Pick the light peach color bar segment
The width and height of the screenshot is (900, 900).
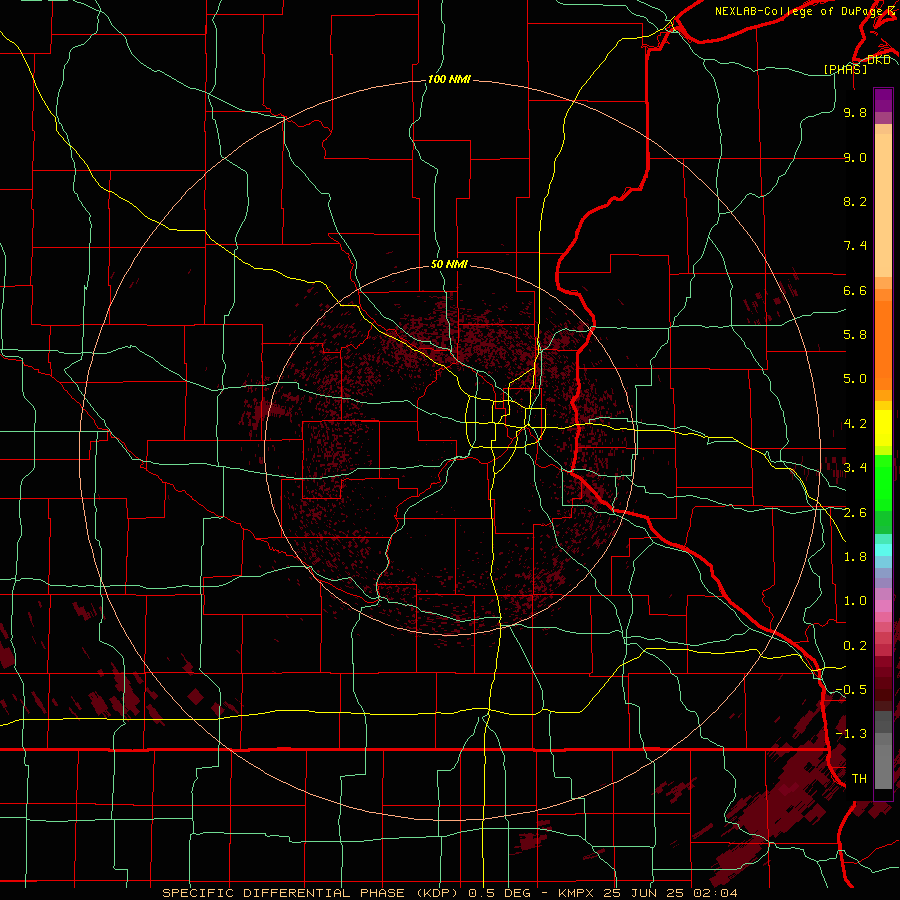point(883,205)
